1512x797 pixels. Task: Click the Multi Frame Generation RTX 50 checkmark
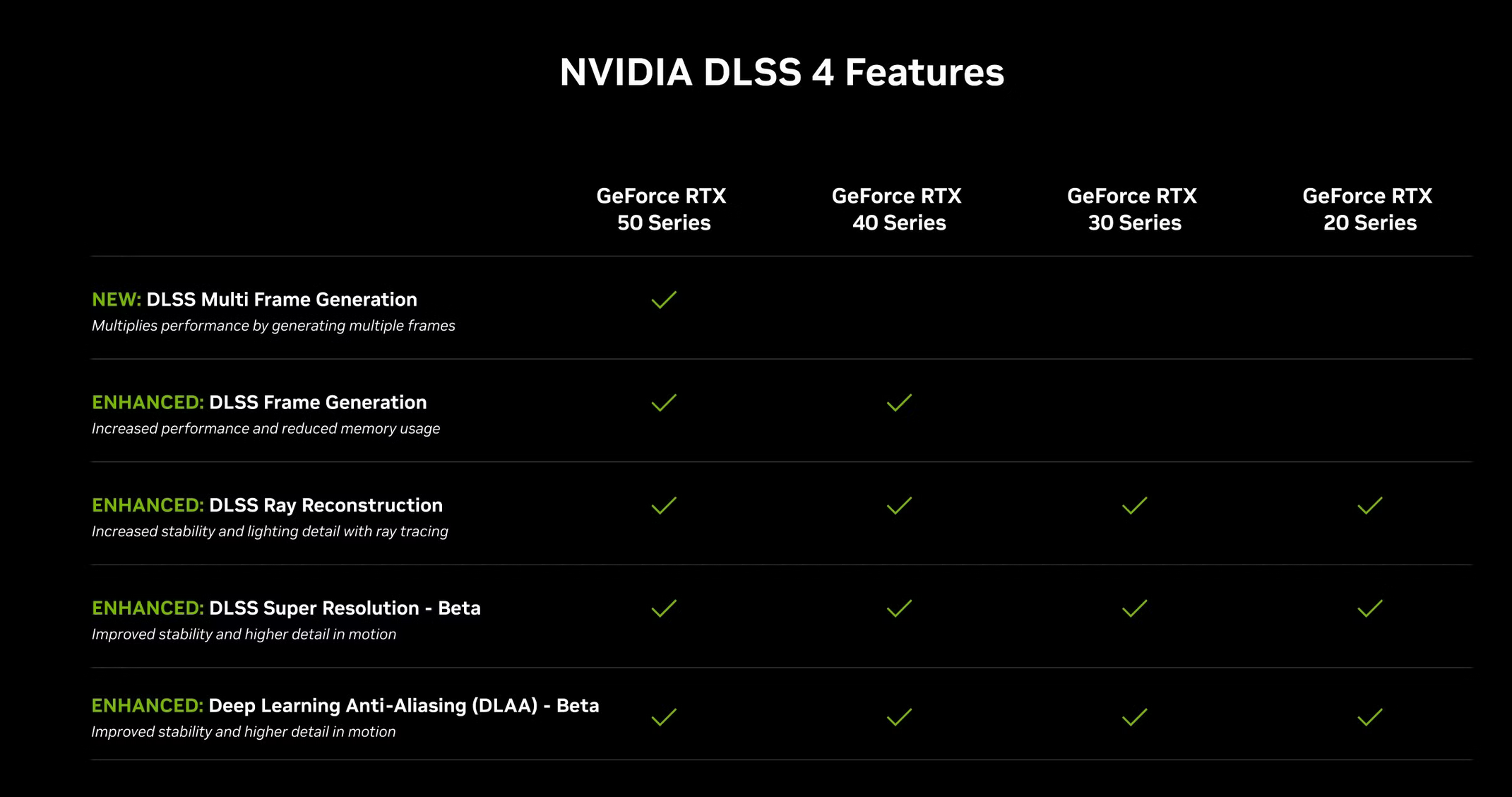664,300
